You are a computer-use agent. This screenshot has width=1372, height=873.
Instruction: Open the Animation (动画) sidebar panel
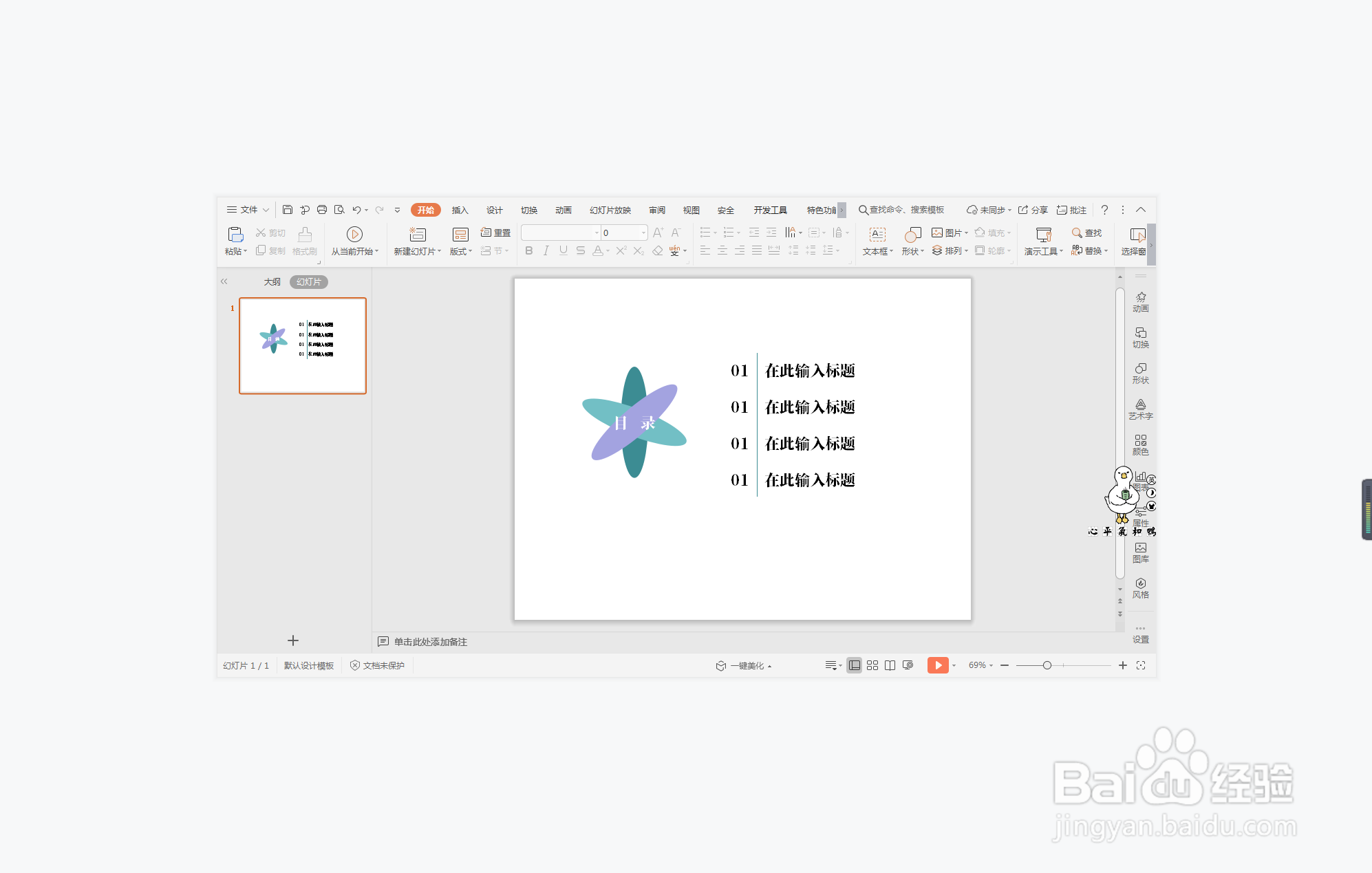[x=1140, y=301]
